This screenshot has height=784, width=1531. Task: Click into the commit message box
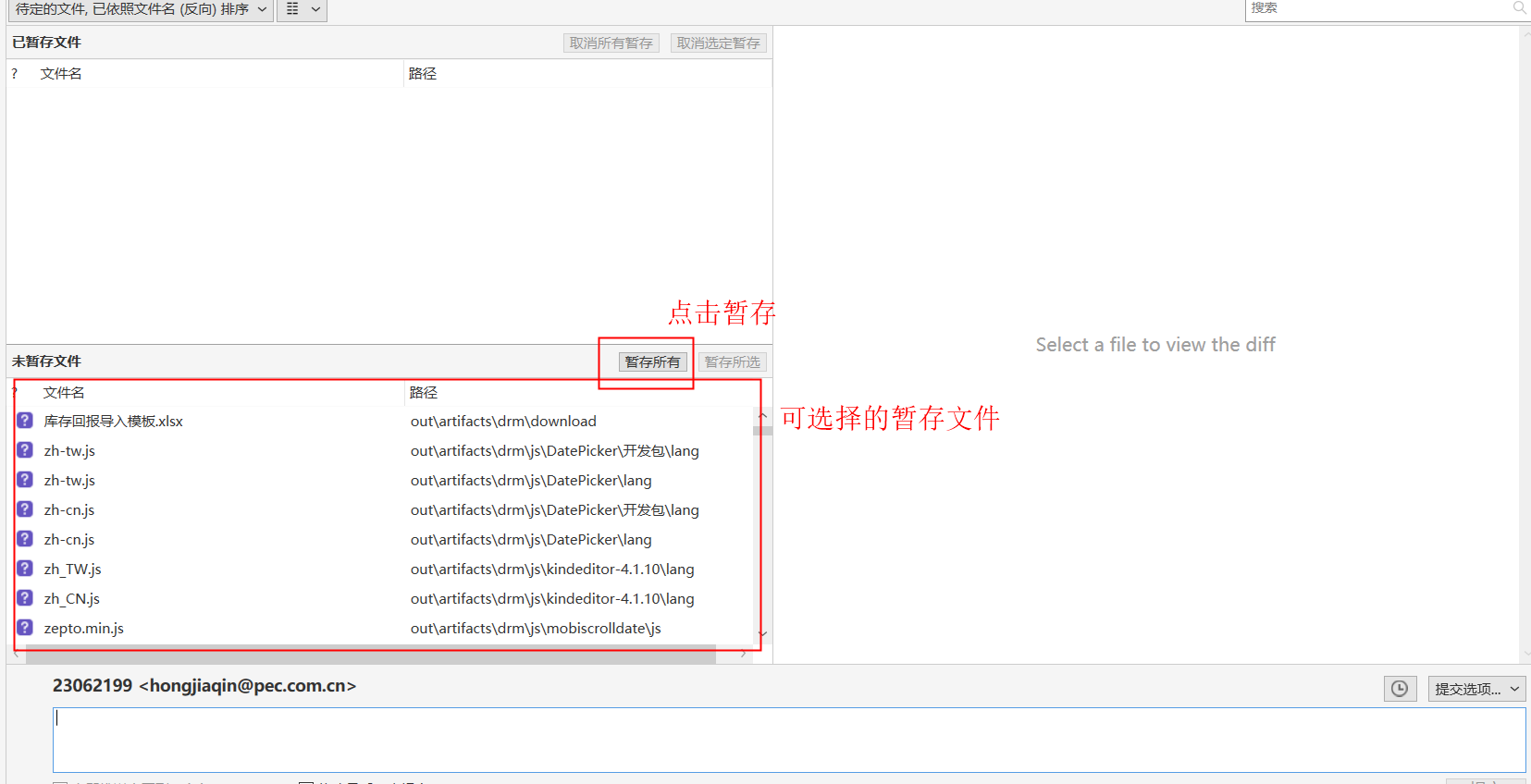click(x=789, y=740)
